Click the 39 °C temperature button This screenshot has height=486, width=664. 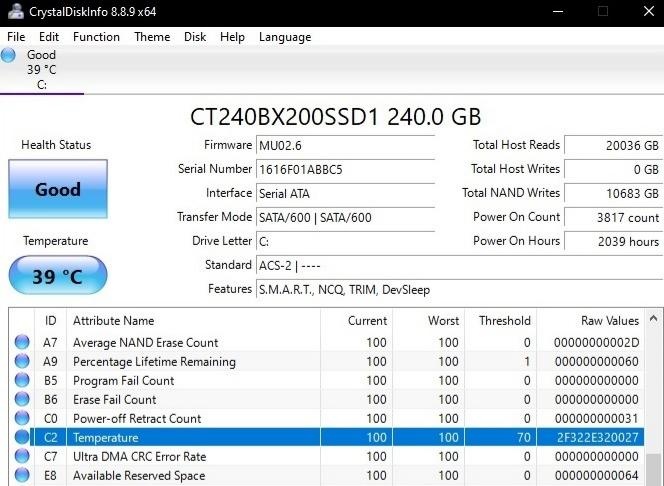pyautogui.click(x=58, y=275)
